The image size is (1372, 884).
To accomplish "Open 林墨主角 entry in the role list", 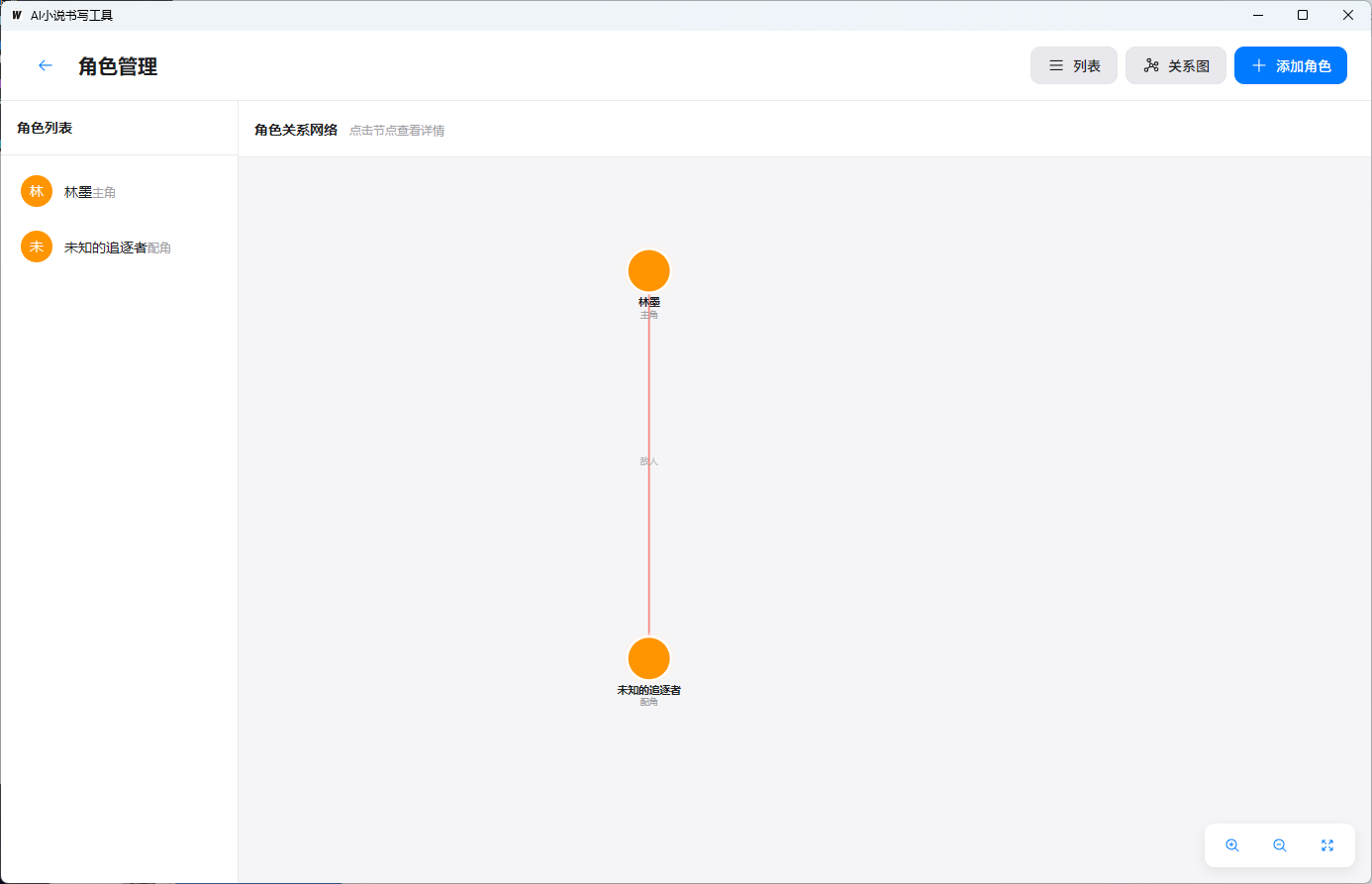I will click(x=90, y=192).
